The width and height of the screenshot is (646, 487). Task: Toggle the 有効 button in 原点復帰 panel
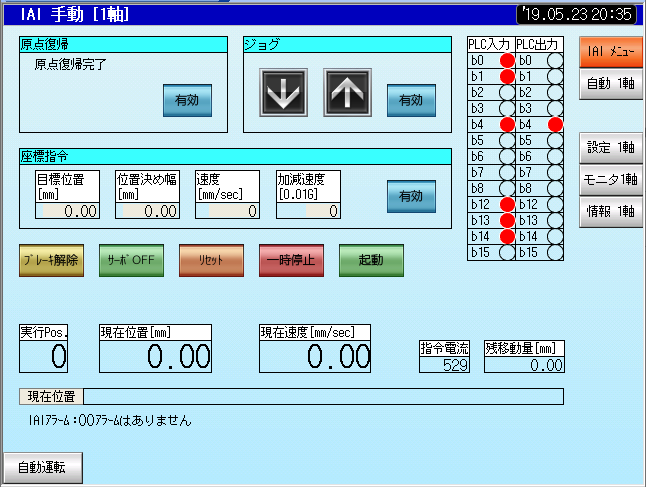tap(187, 101)
